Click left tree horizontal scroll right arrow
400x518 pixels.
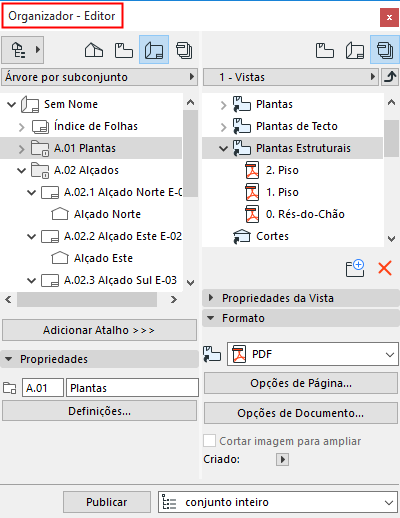[174, 299]
